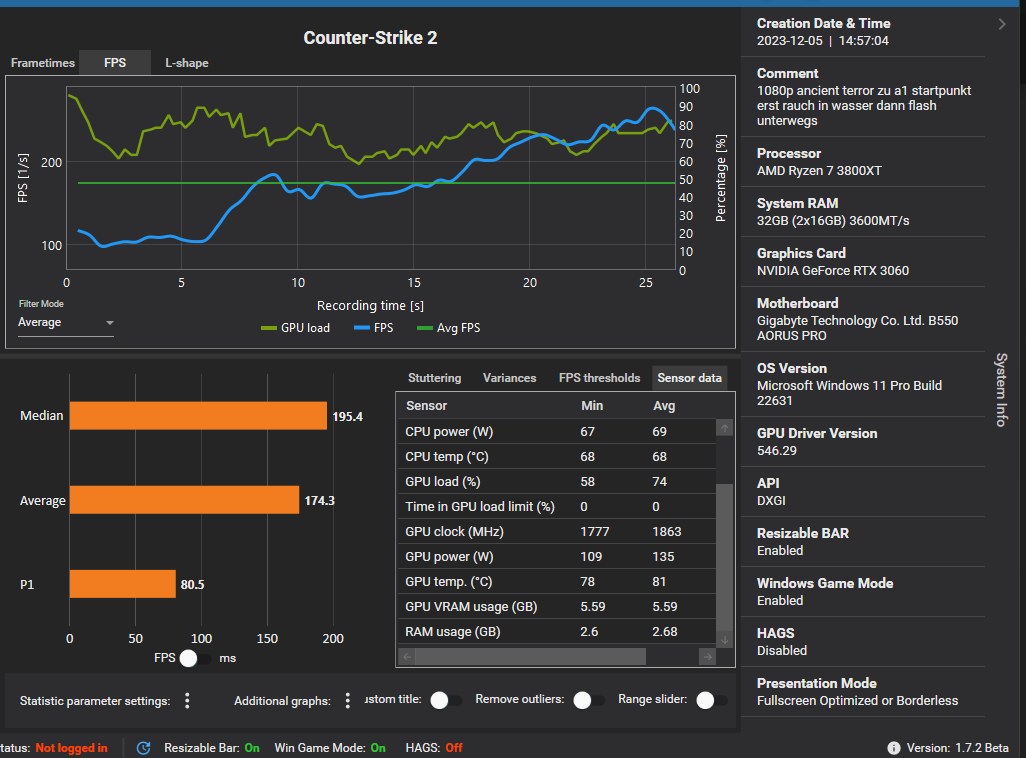Select the GPU power (W) row

pyautogui.click(x=557, y=556)
